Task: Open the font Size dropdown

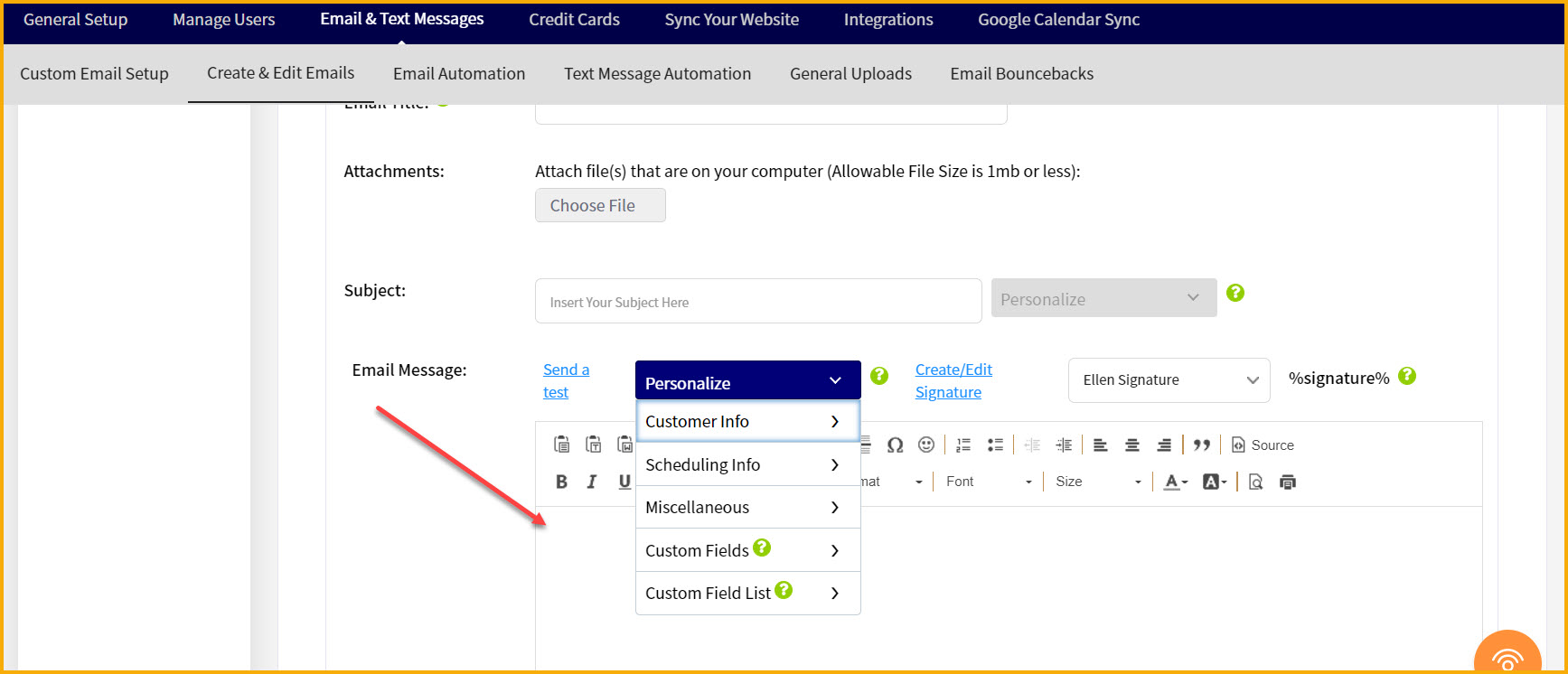Action: tap(1098, 482)
